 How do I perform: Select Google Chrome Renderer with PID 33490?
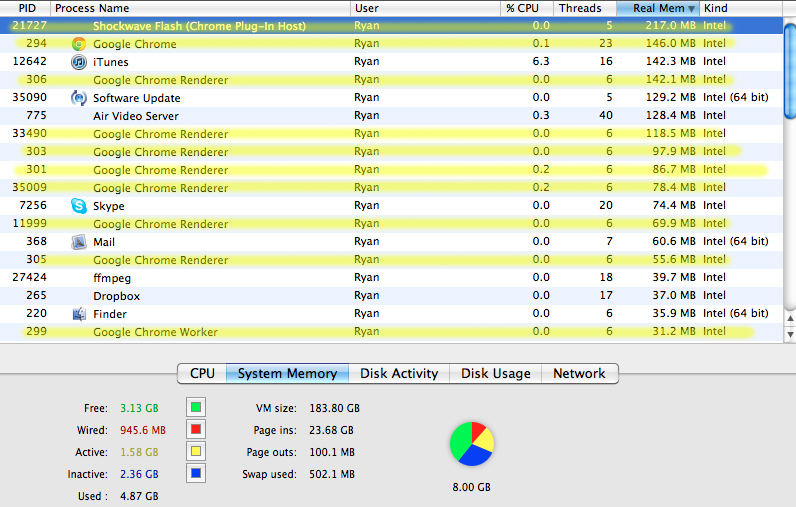click(x=391, y=133)
